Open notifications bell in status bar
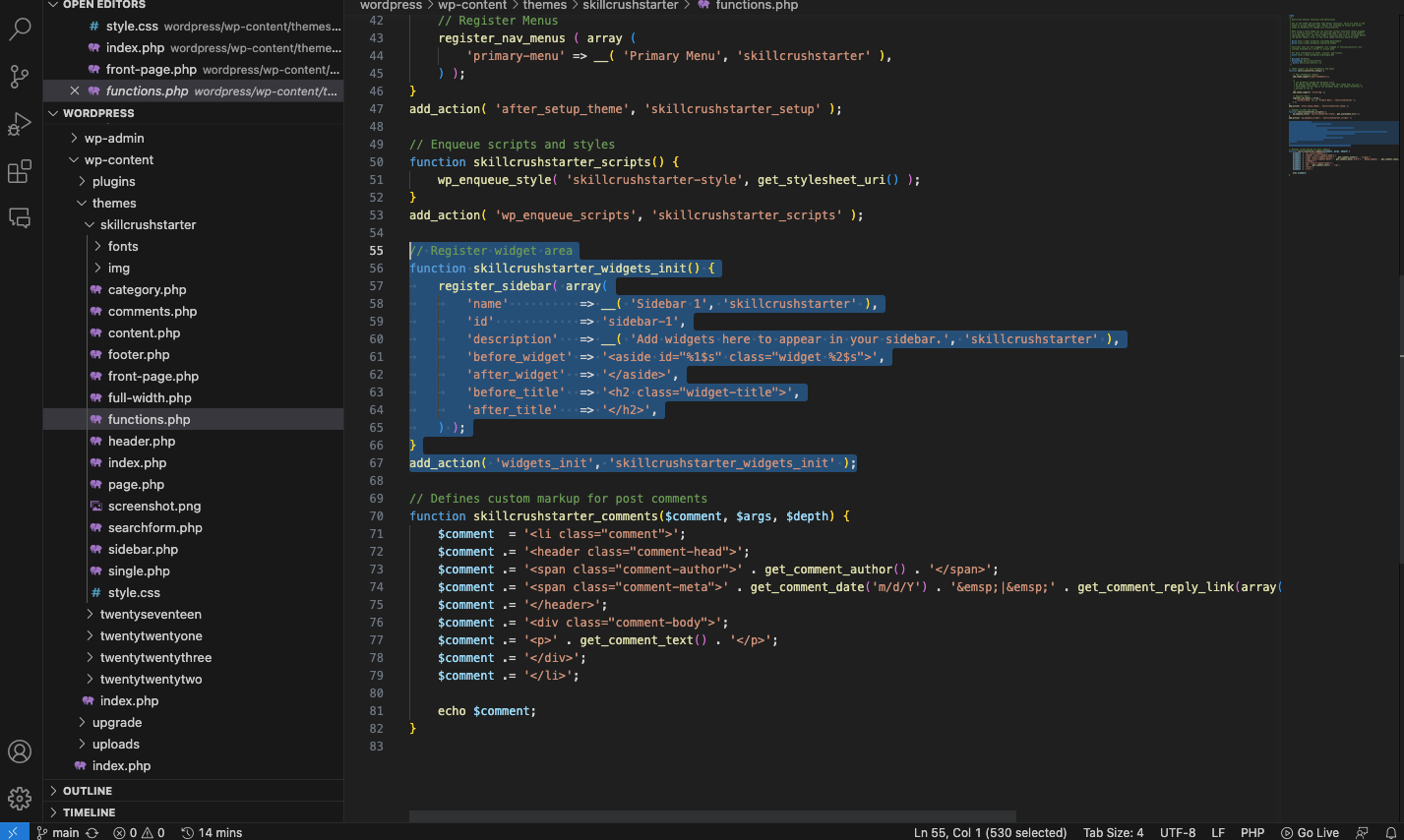This screenshot has width=1404, height=840. coord(1390,832)
